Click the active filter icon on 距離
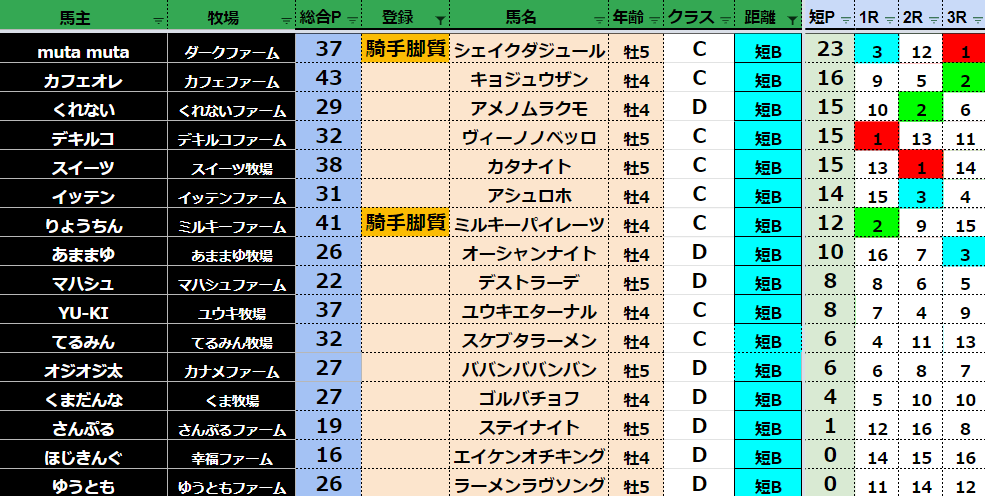Screen dimensions: 985x496 [x=791, y=19]
